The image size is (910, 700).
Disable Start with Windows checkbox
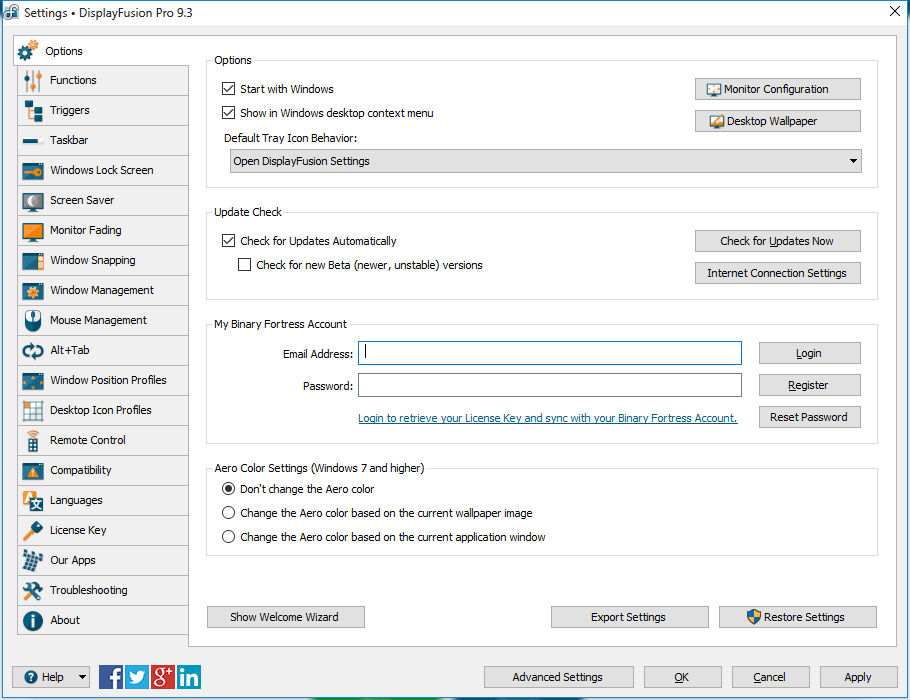229,89
